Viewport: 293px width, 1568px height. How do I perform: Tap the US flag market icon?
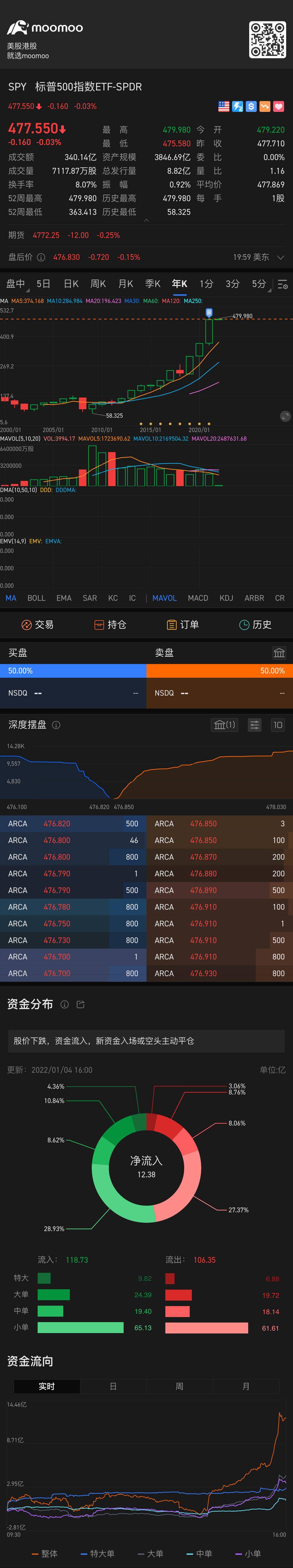(224, 107)
